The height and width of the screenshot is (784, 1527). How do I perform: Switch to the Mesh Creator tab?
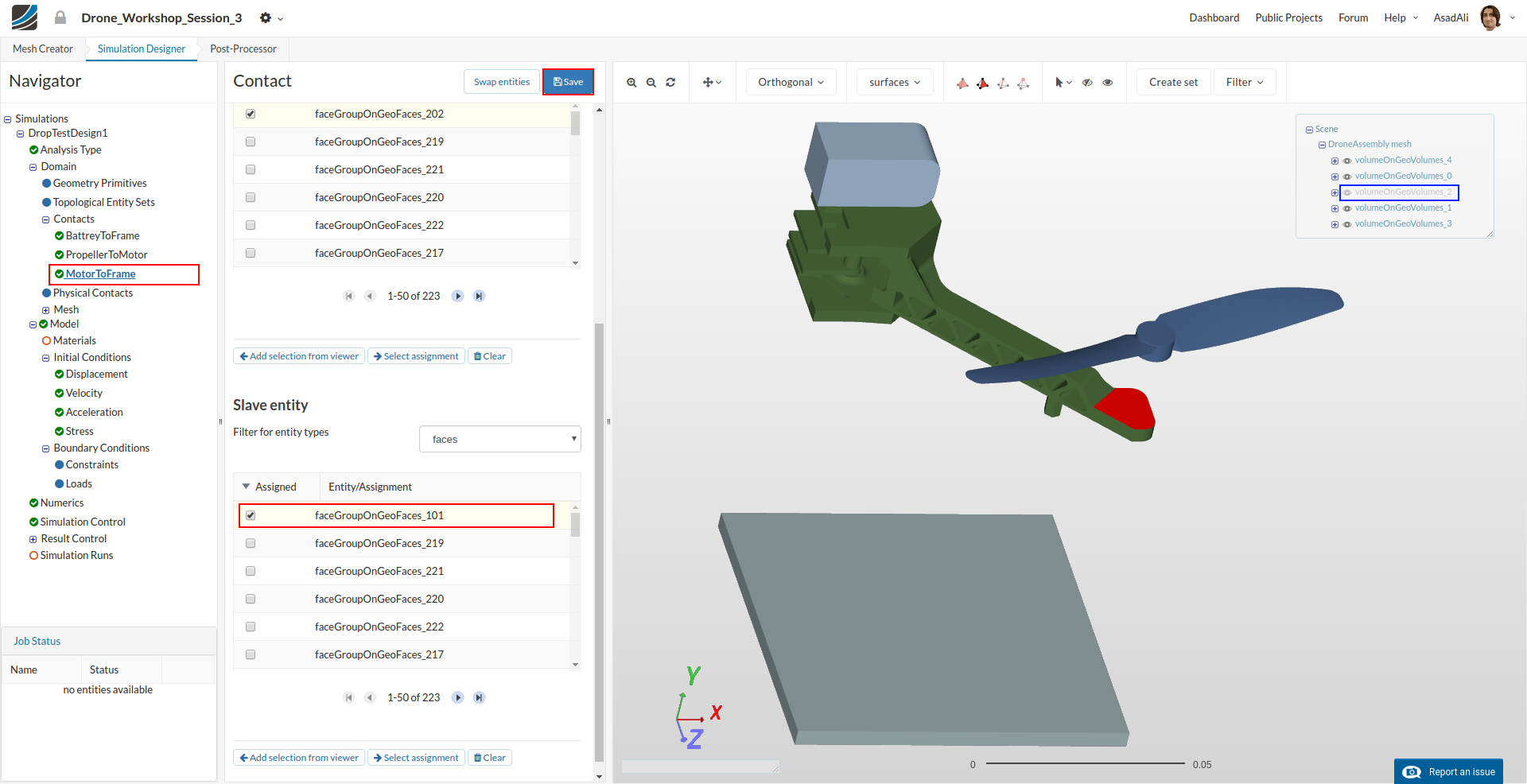tap(43, 49)
